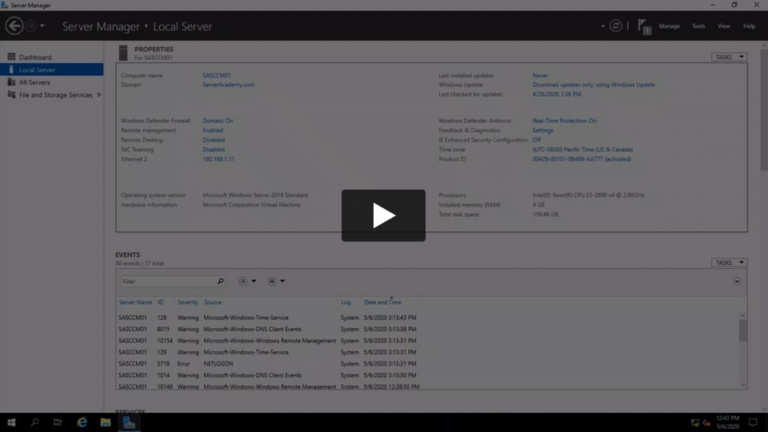Viewport: 768px width, 432px height.
Task: Click inside the Events Filter text box
Action: (x=165, y=281)
